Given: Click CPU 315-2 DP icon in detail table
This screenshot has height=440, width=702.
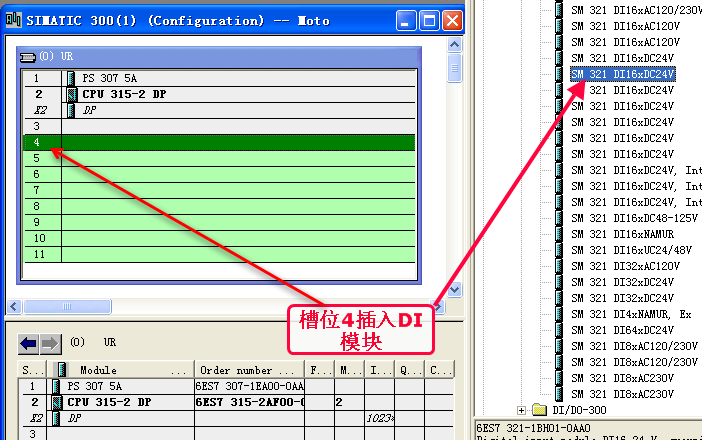Looking at the screenshot, I should [56, 402].
